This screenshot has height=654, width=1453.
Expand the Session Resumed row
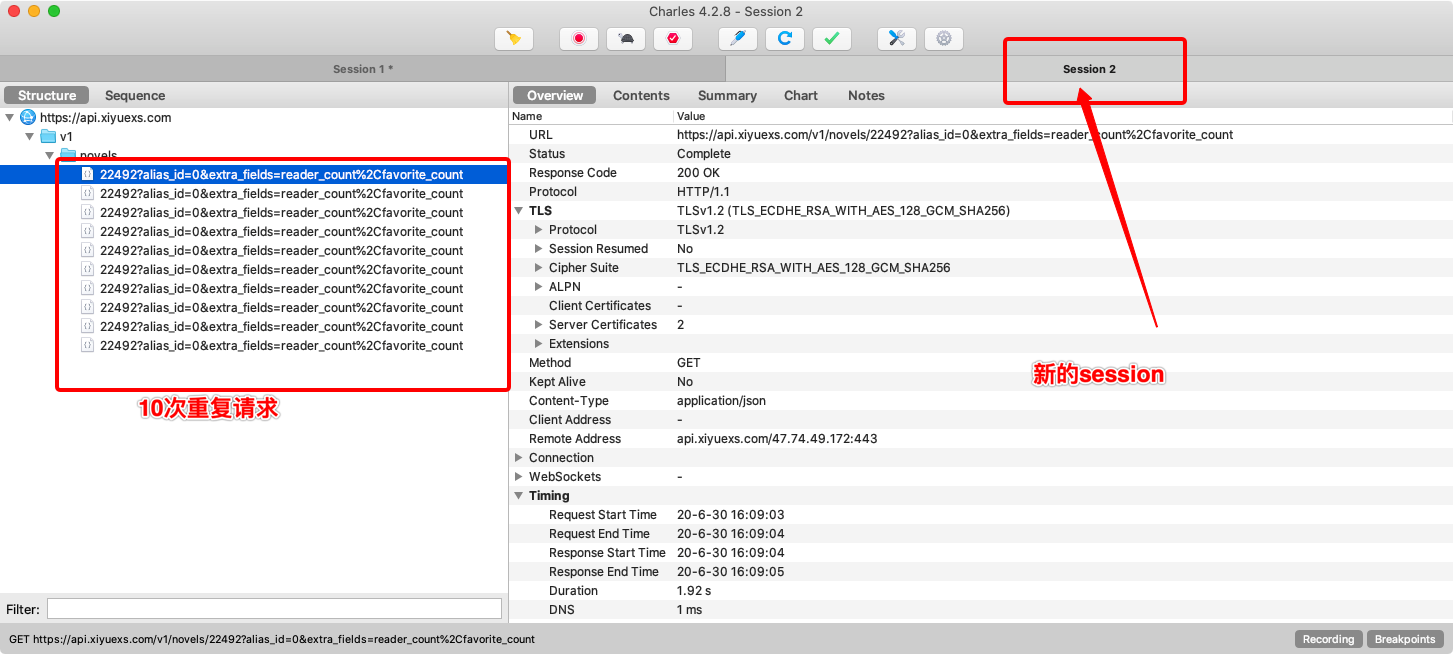tap(539, 249)
